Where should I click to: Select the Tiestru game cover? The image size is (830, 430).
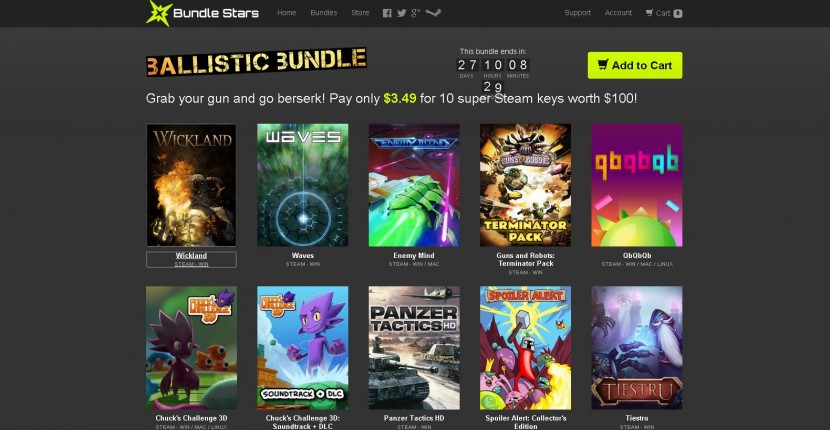(x=637, y=348)
